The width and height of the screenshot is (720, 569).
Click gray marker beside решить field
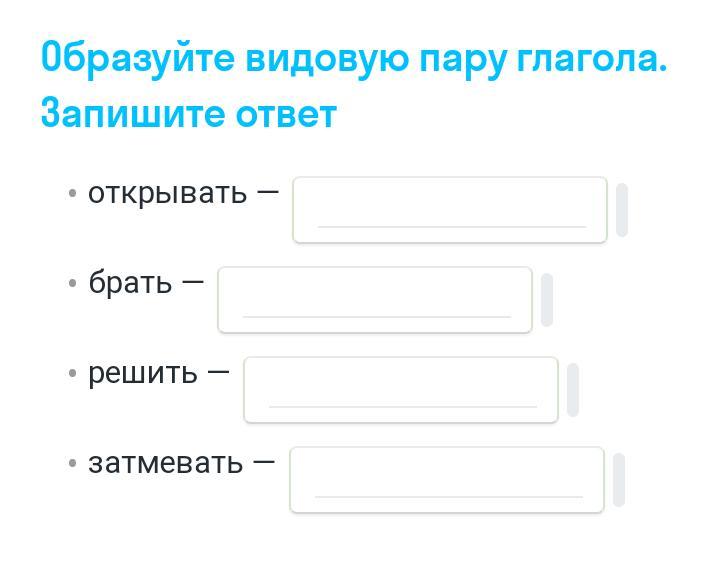click(573, 390)
